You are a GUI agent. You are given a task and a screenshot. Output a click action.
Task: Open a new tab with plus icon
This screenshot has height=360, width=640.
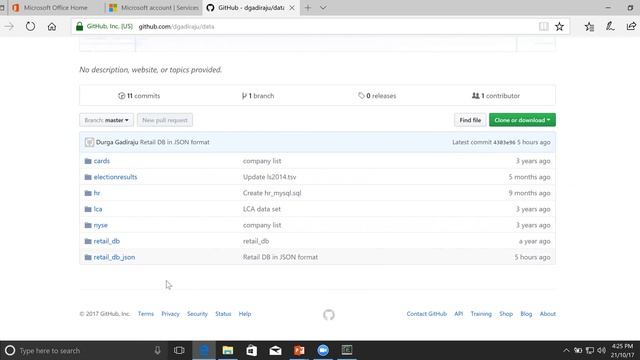coord(308,8)
